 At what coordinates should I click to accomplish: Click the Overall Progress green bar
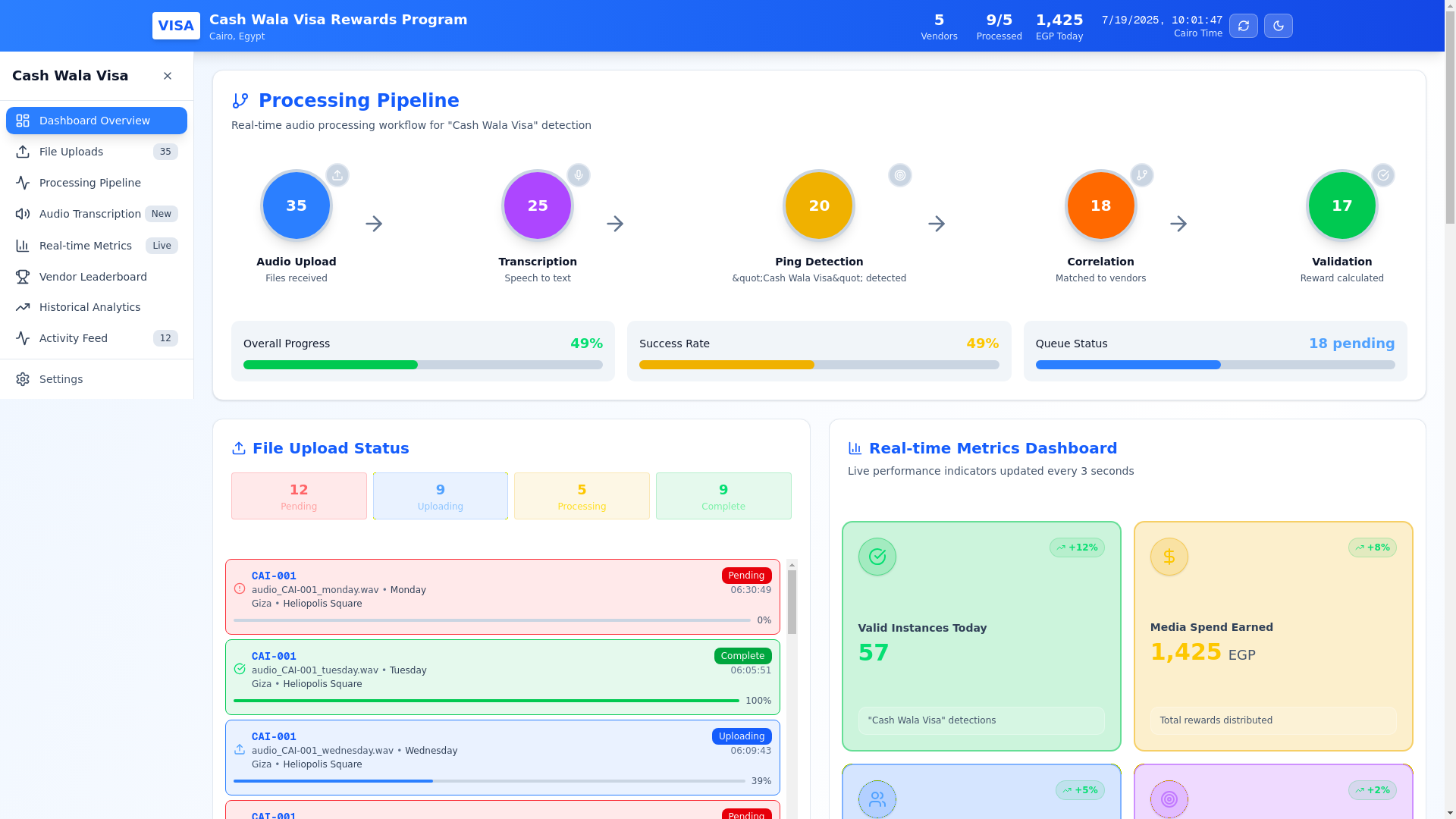[423, 365]
